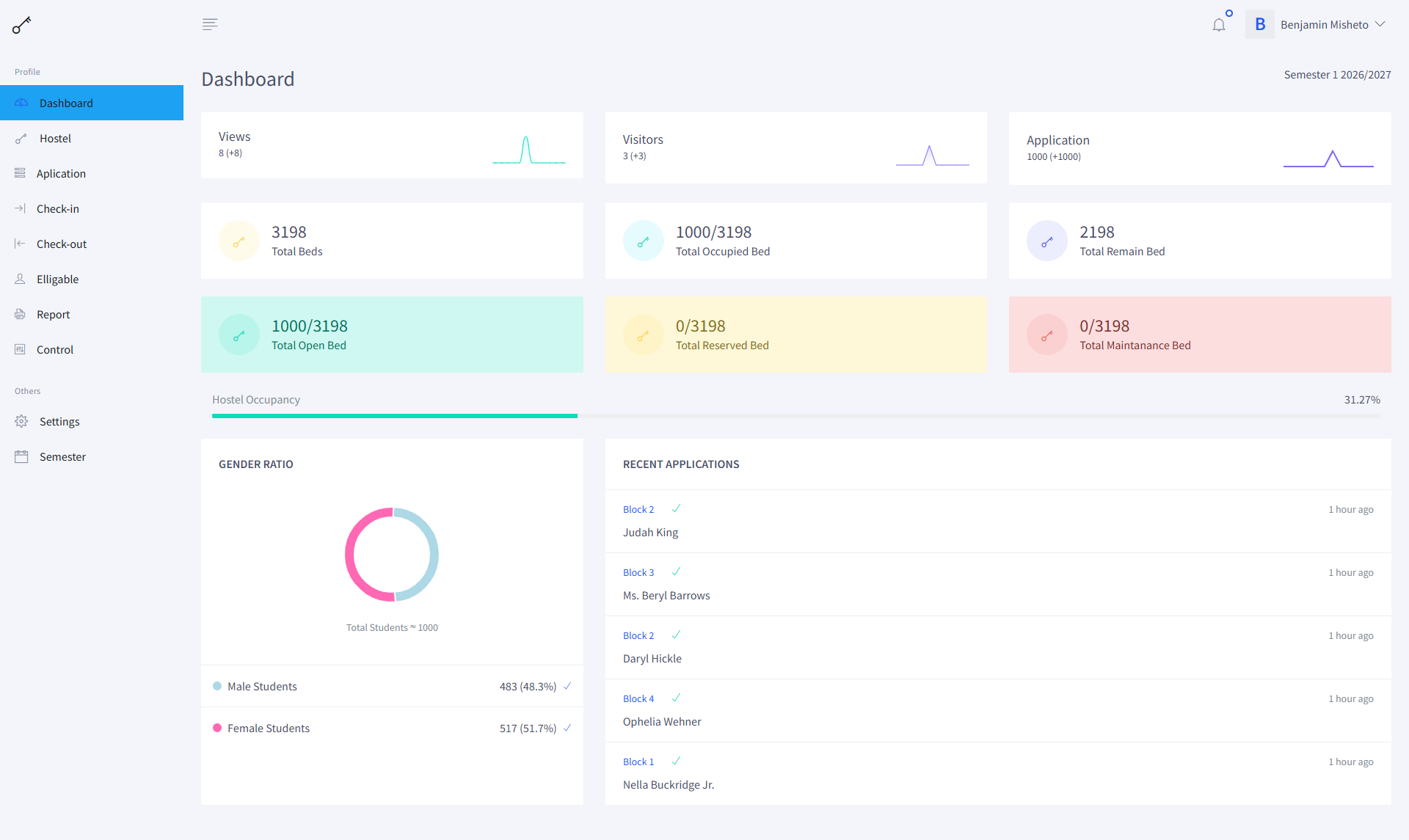Screen dimensions: 1409x840
Task: Go to the Check-in page
Action: pyautogui.click(x=57, y=208)
